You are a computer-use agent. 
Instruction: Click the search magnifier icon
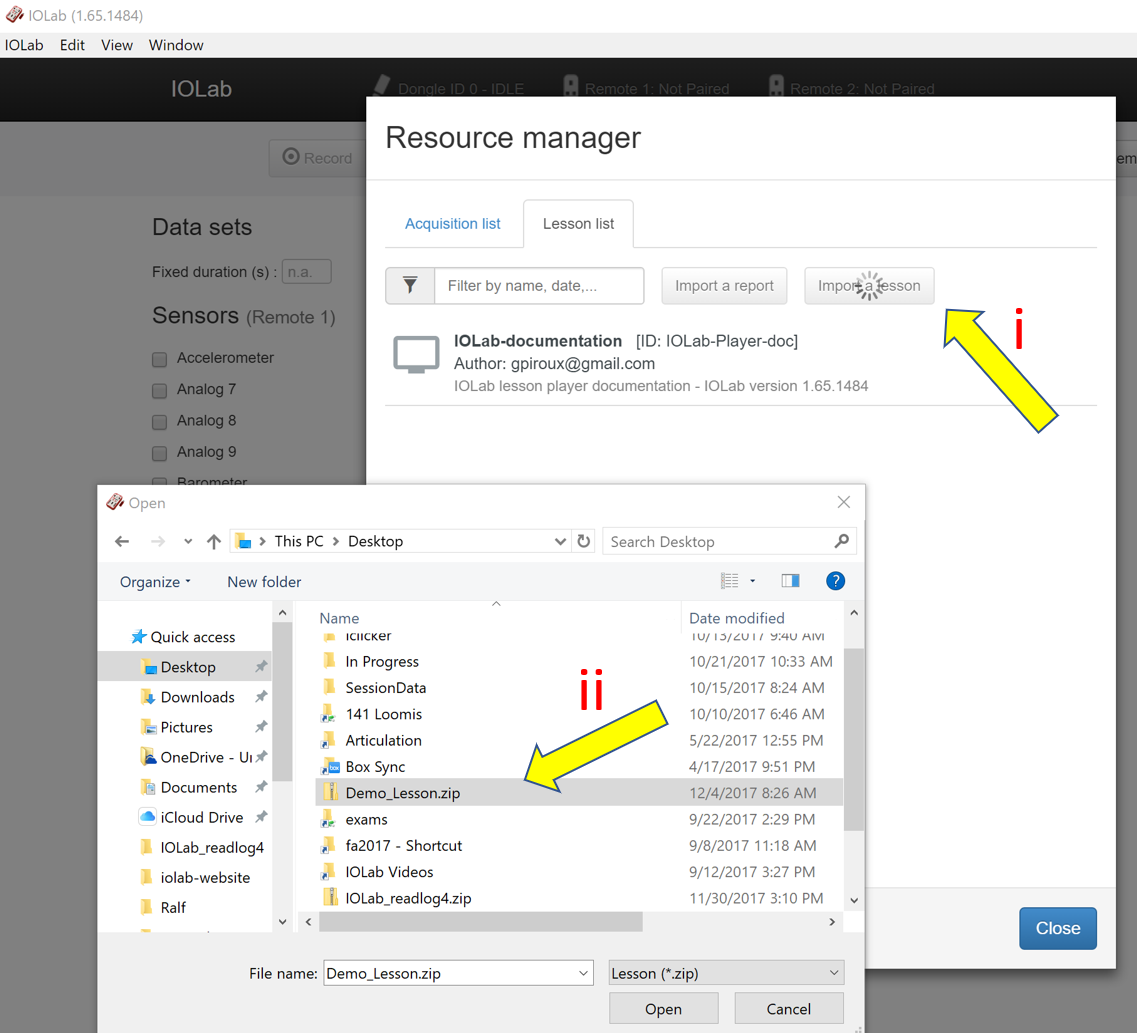point(842,542)
